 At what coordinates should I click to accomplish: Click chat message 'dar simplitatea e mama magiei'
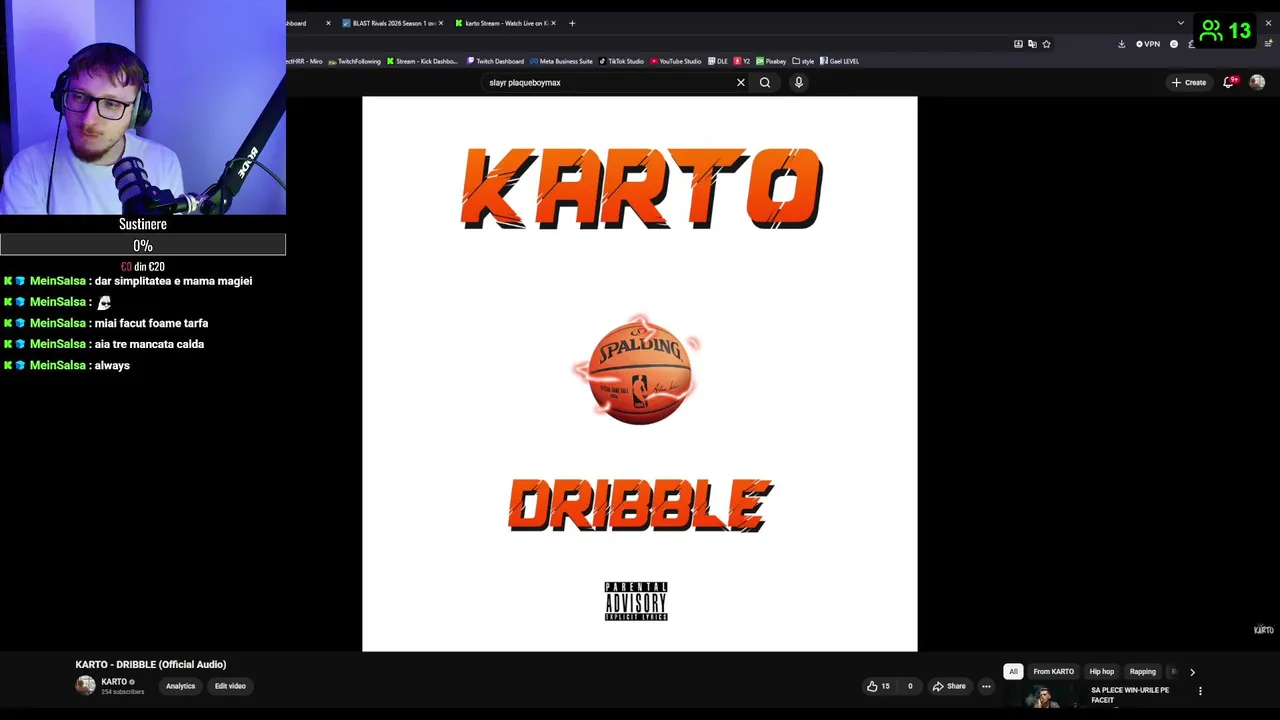(173, 281)
